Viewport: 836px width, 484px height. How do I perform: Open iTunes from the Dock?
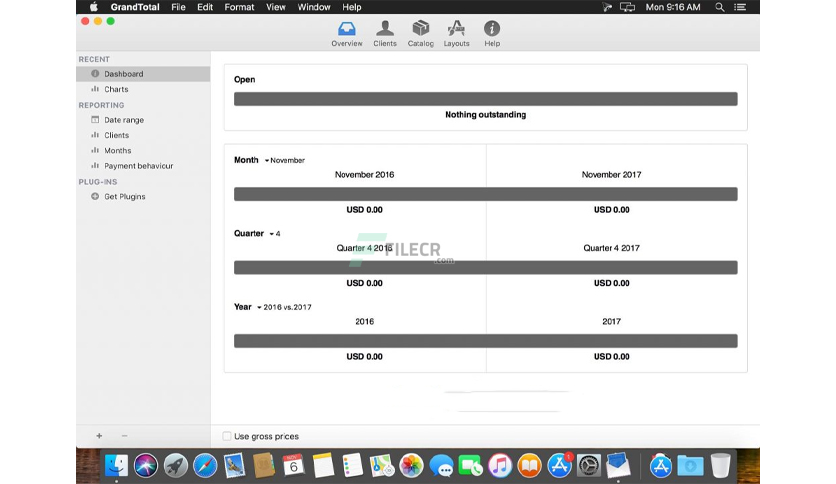pyautogui.click(x=500, y=466)
